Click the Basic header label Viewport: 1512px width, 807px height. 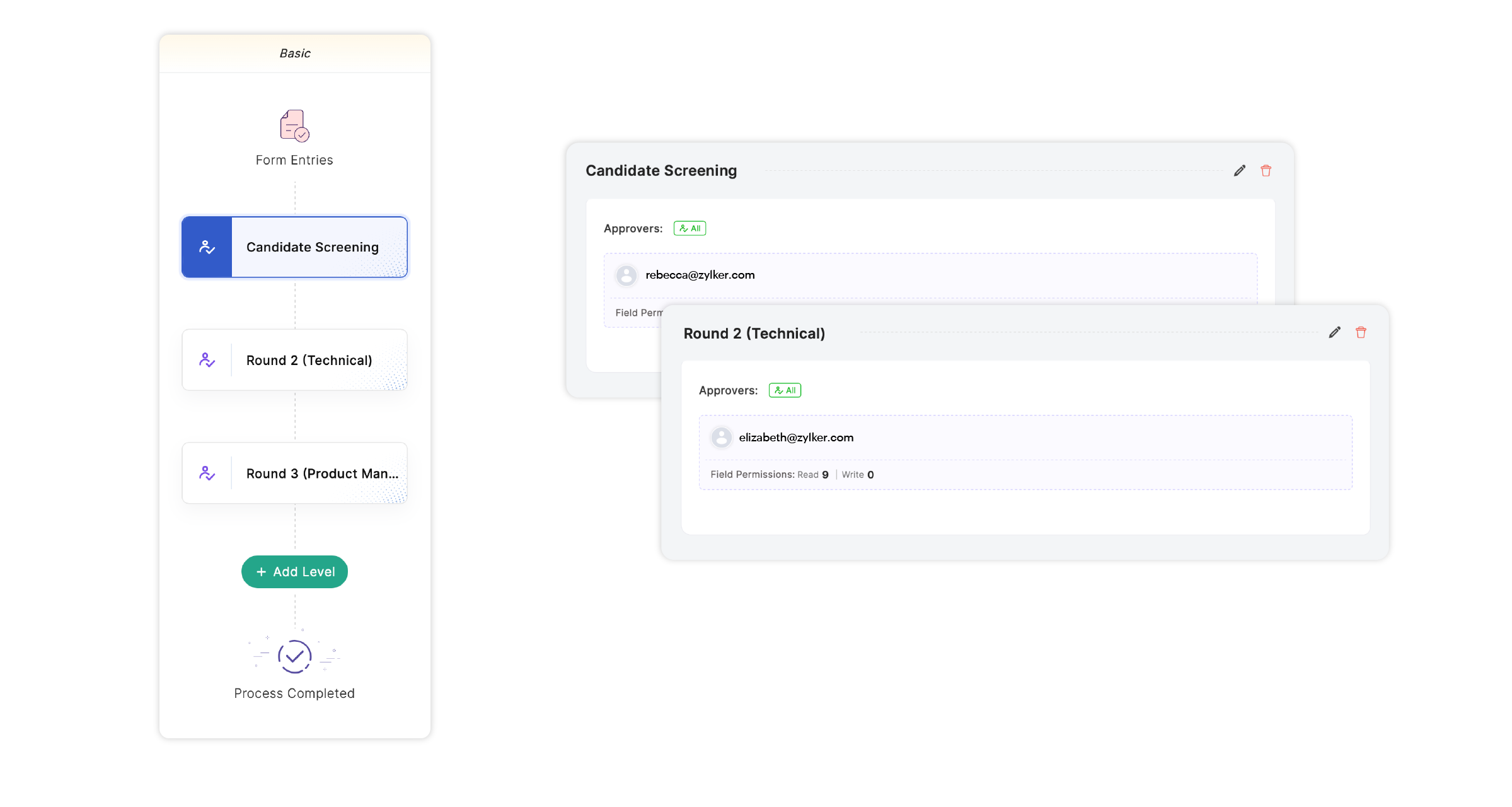[294, 54]
